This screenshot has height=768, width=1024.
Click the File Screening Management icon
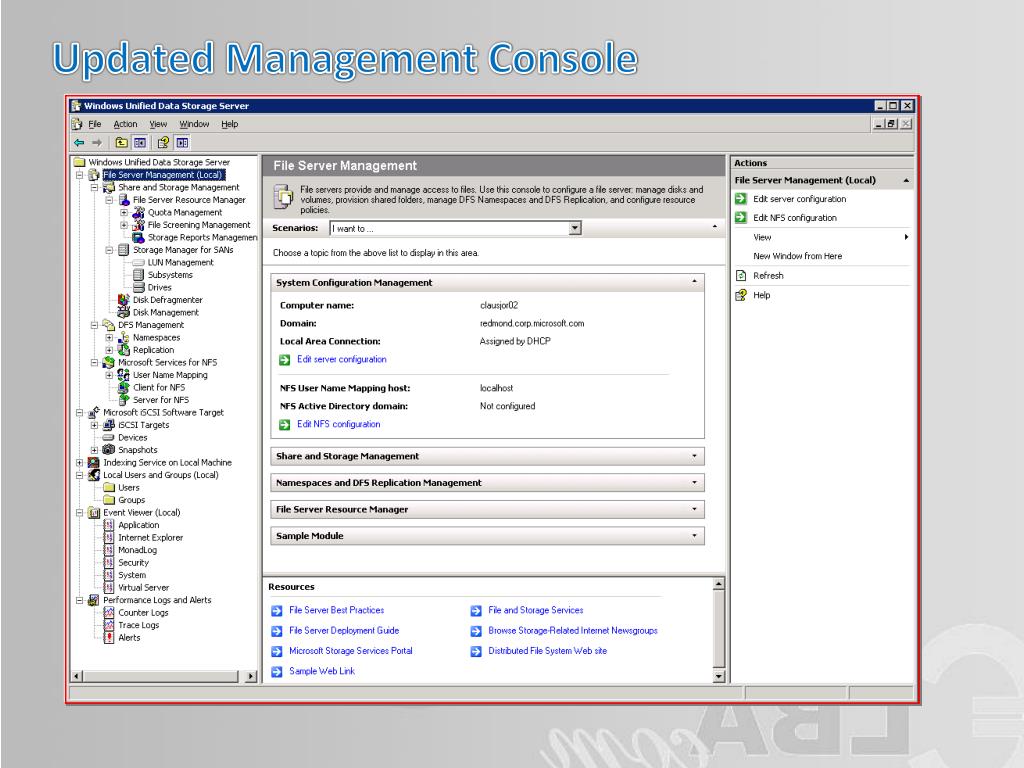point(138,225)
